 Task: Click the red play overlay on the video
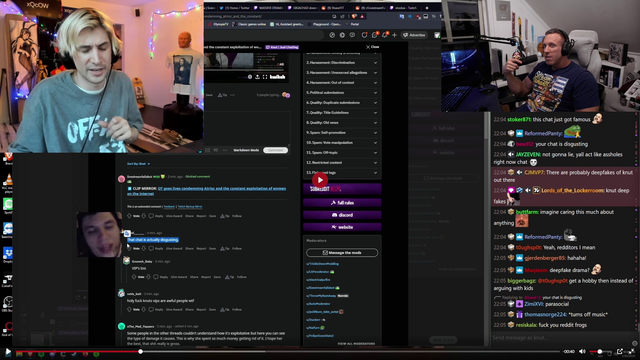pyautogui.click(x=320, y=180)
